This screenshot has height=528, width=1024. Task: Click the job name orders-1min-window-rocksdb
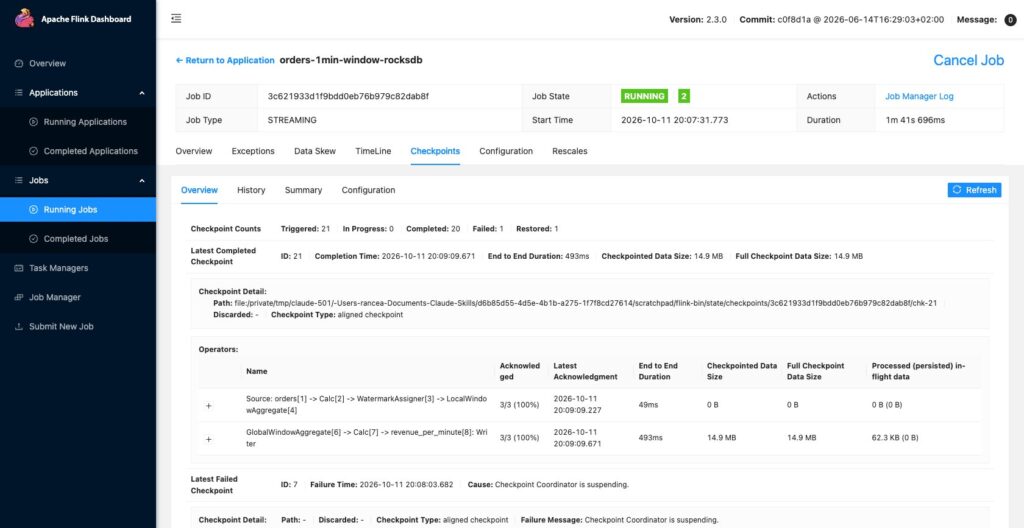351,60
